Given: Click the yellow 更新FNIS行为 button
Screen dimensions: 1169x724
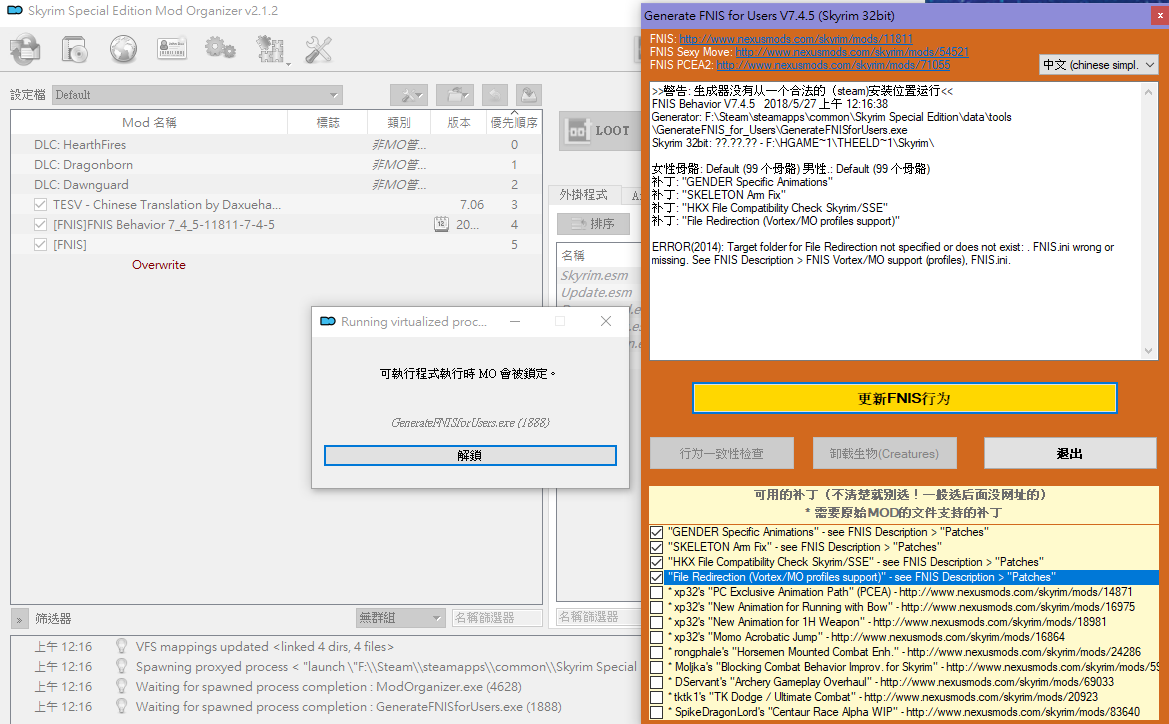Looking at the screenshot, I should pyautogui.click(x=904, y=398).
